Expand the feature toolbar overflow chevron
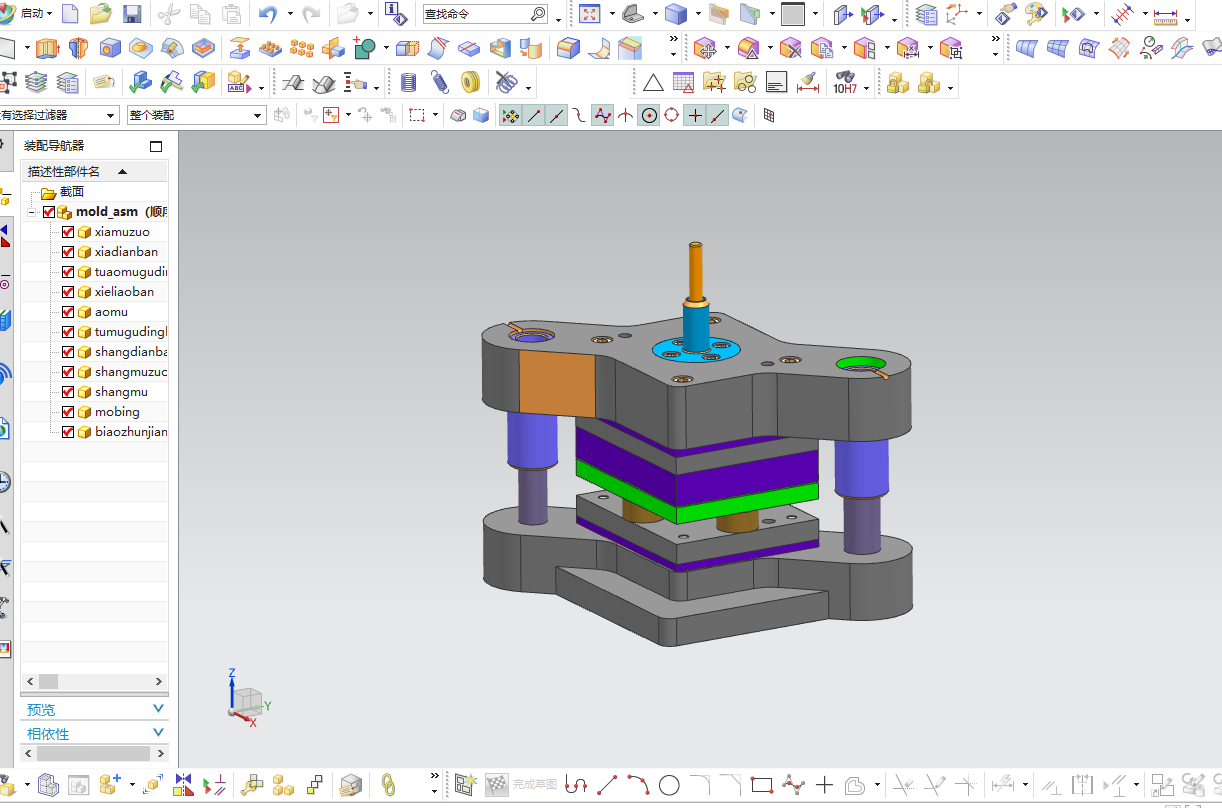The image size is (1222, 808). tap(673, 40)
